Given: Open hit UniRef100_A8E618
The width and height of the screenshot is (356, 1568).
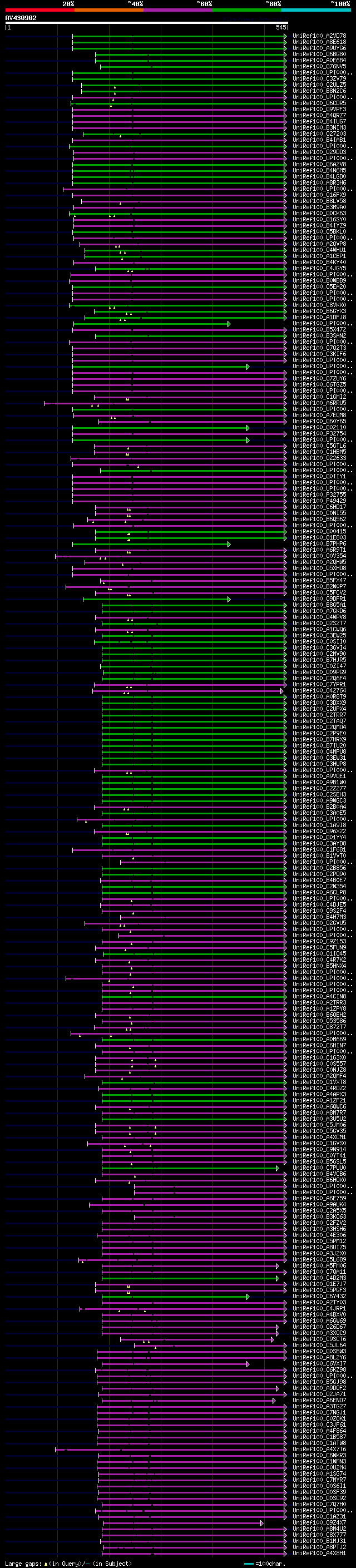Looking at the screenshot, I should (x=319, y=42).
